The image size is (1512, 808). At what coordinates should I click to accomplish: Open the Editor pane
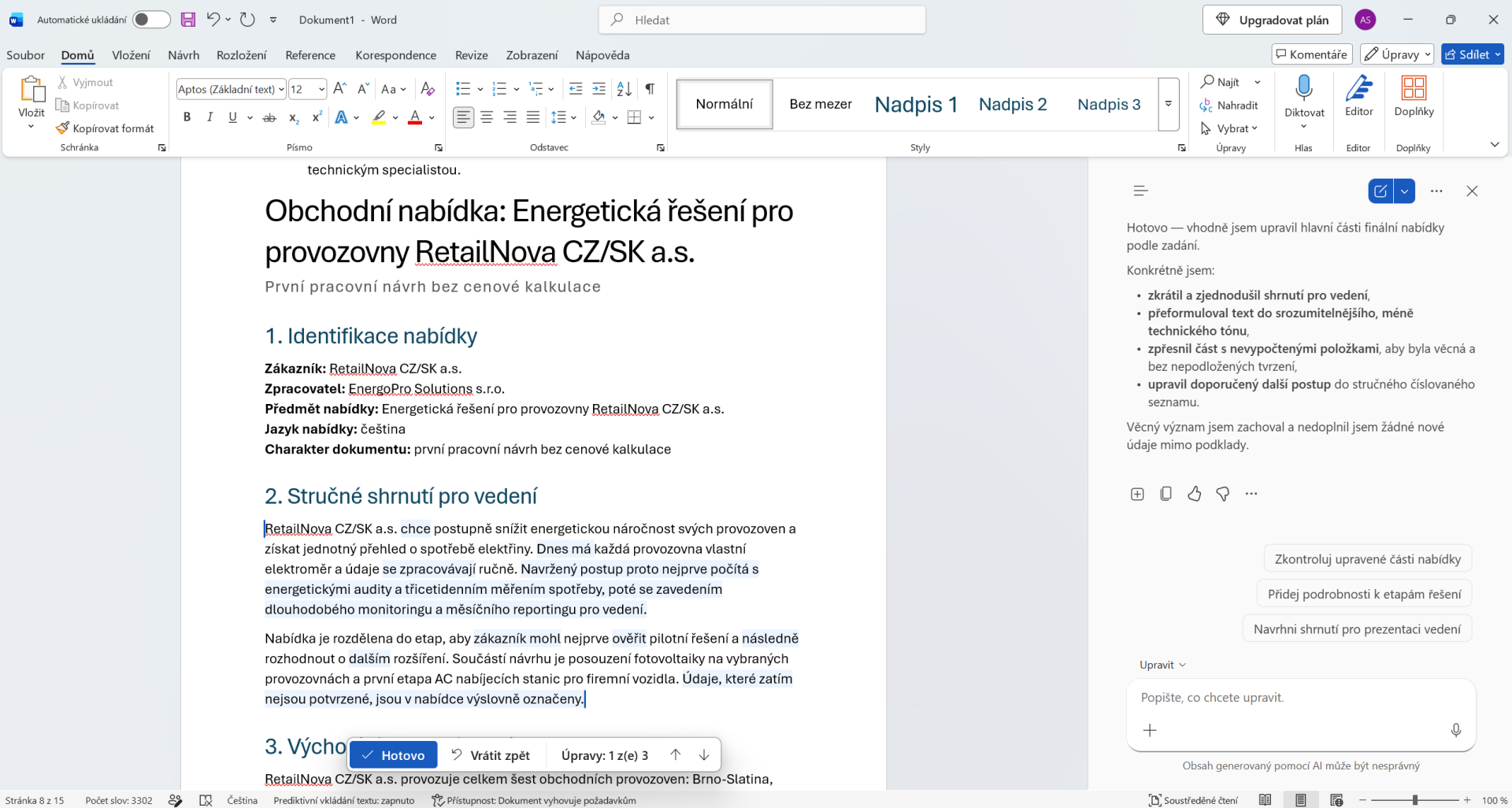coord(1358,97)
